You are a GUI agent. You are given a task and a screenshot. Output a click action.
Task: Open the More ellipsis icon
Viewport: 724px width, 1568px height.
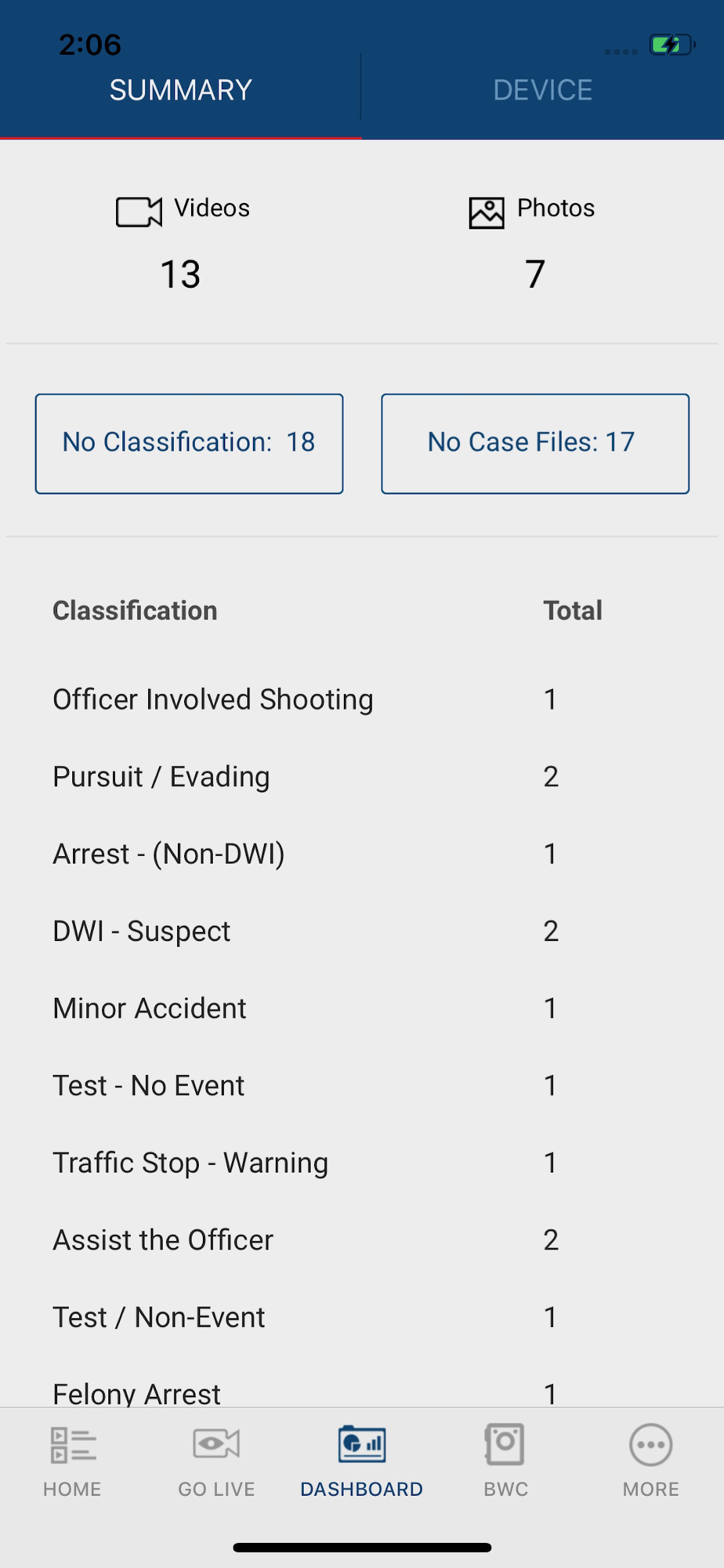(651, 1444)
